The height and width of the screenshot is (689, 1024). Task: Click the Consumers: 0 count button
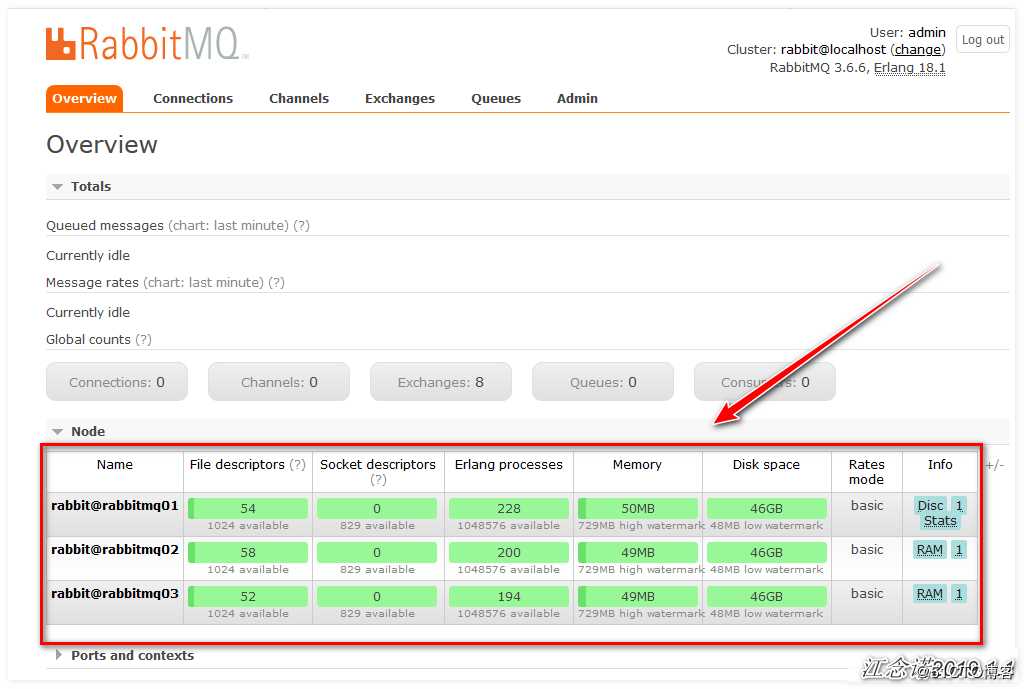(x=765, y=382)
